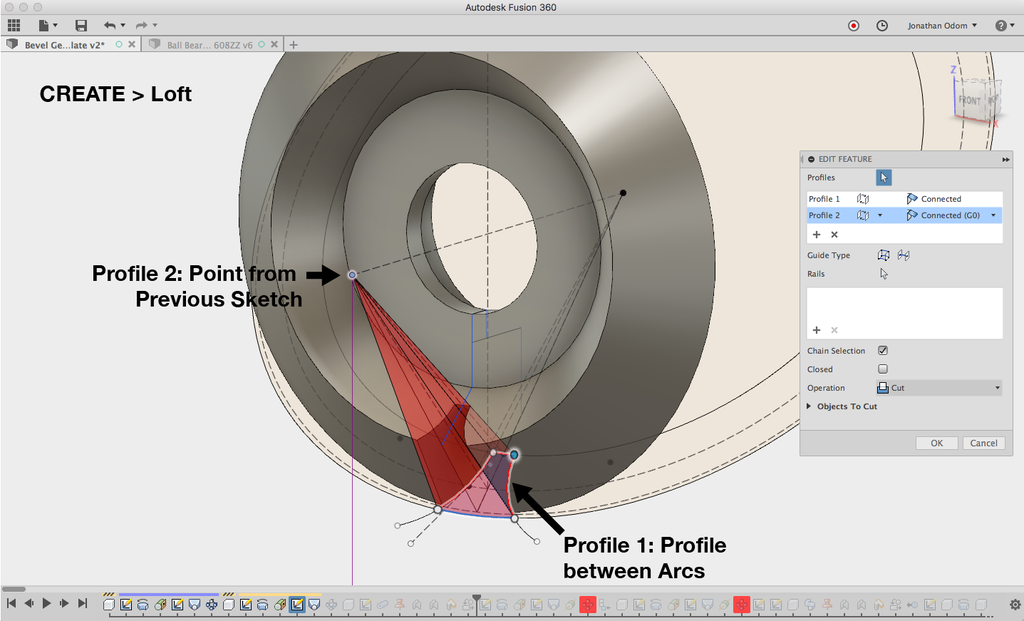Open the Connected (G0) condition dropdown
Viewport: 1024px width, 621px height.
click(994, 215)
